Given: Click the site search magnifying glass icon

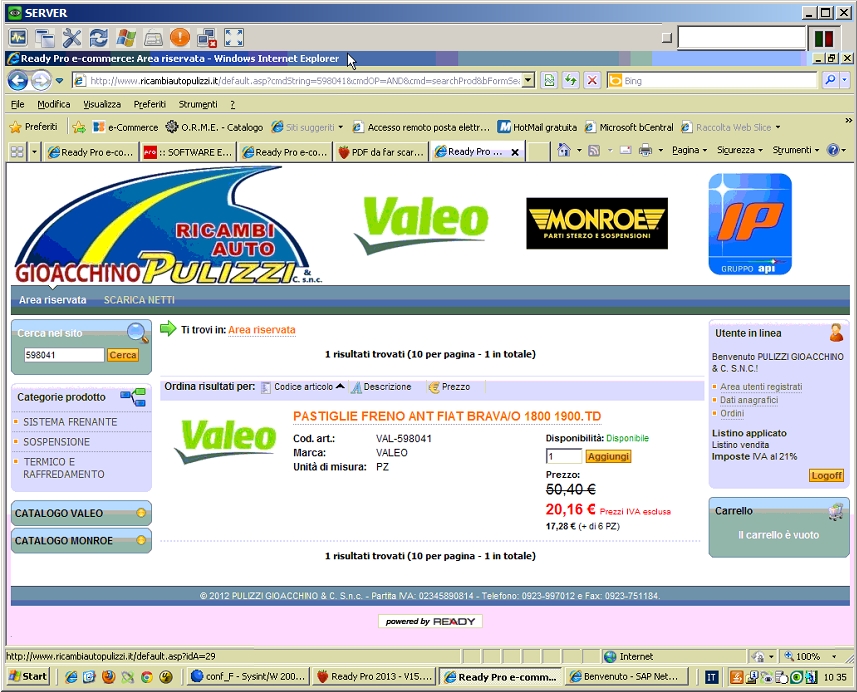Looking at the screenshot, I should tap(137, 332).
